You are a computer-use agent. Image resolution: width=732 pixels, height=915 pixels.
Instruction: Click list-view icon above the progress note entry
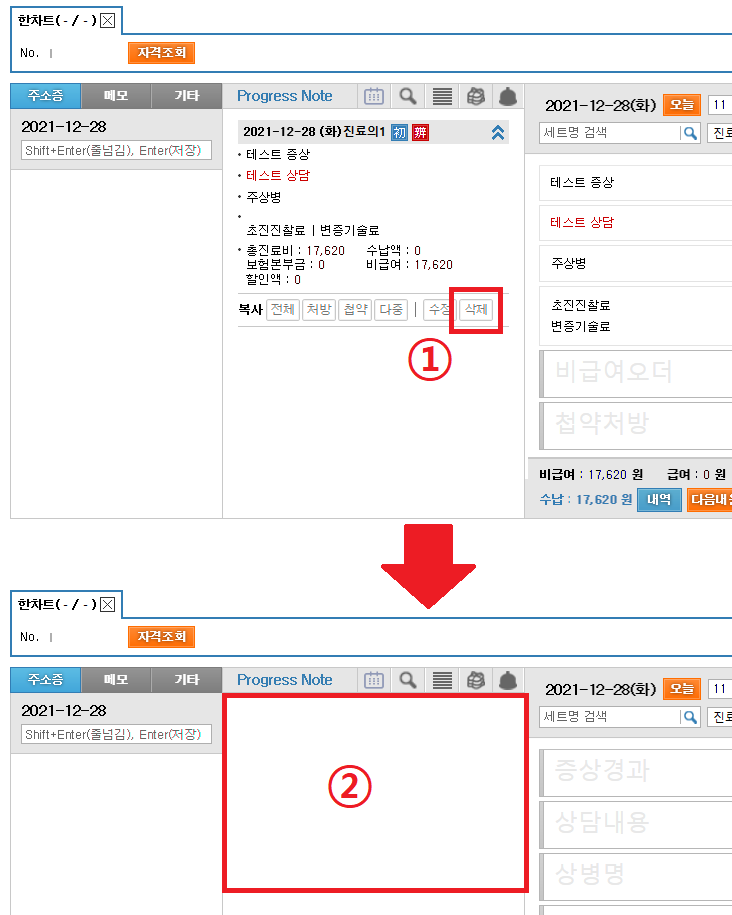point(441,96)
